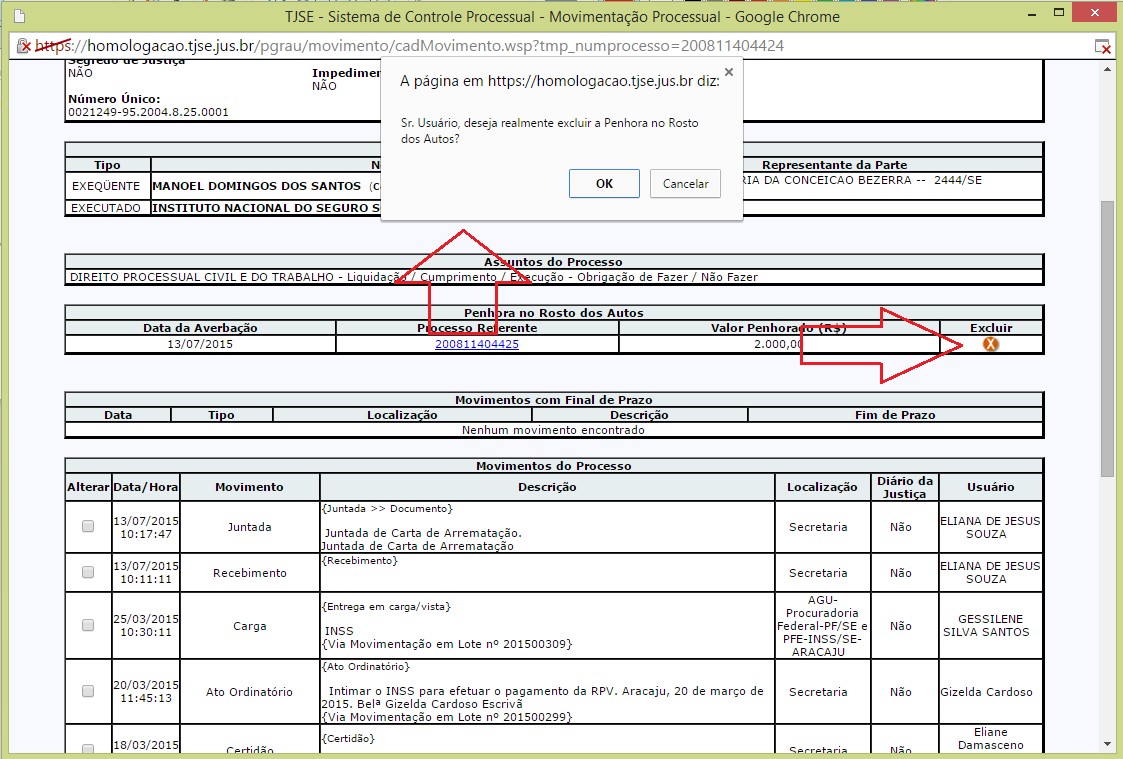Select the Alterar checkbox for the Carga movement
The height and width of the screenshot is (759, 1123).
tap(88, 625)
